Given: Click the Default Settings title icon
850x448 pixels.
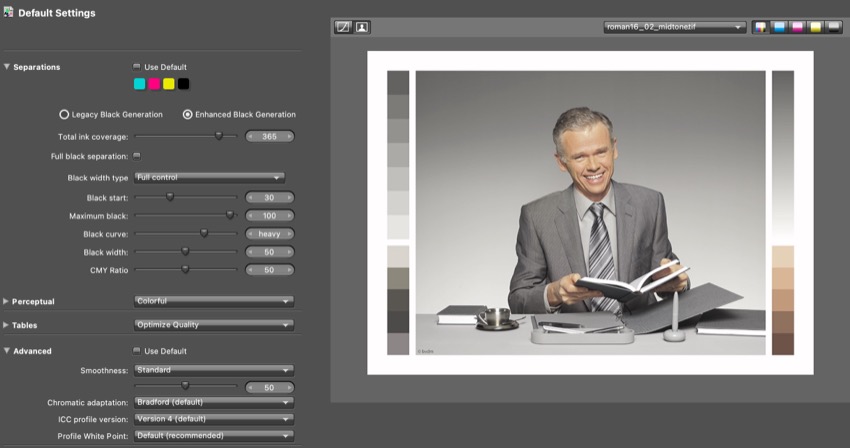Looking at the screenshot, I should pyautogui.click(x=9, y=13).
